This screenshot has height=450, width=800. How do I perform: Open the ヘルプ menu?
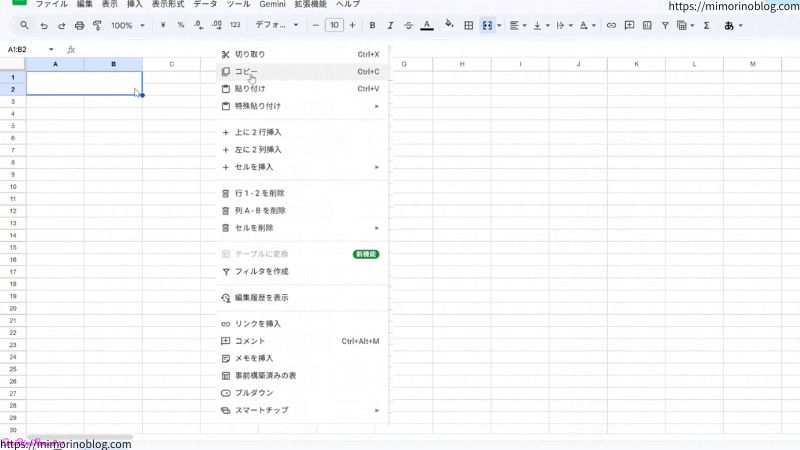(348, 4)
